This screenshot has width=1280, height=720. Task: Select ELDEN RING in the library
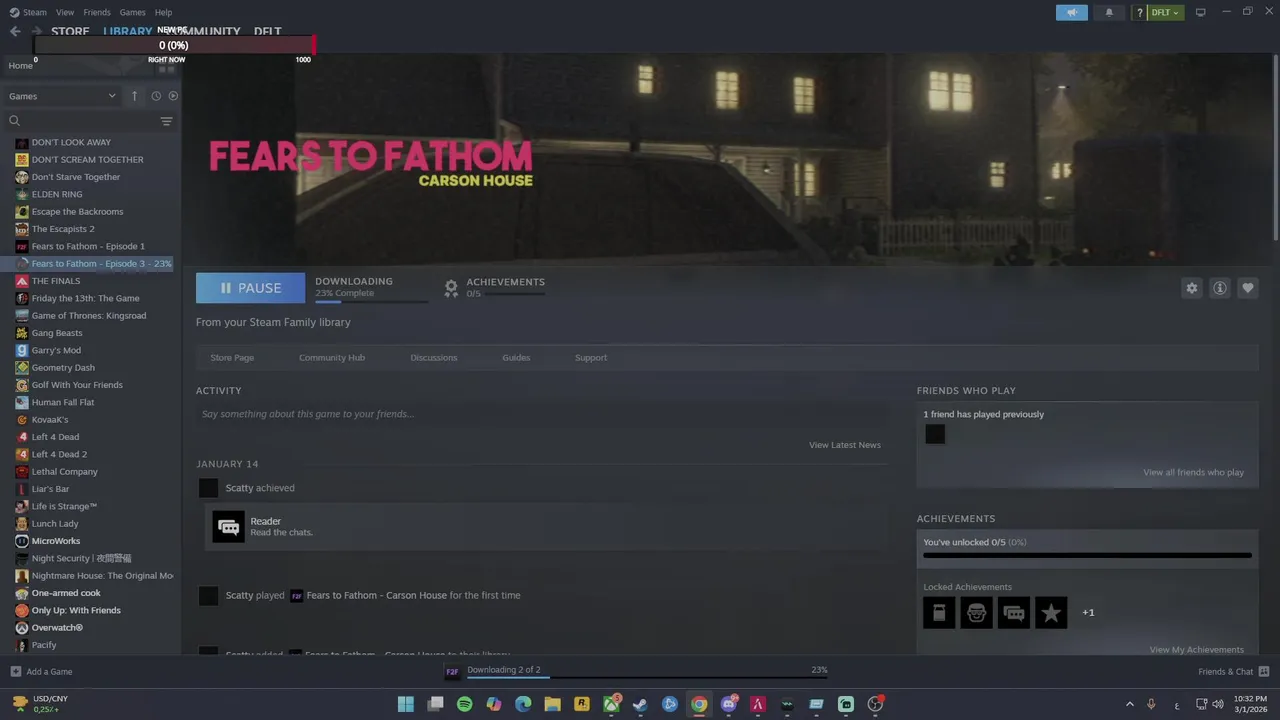click(57, 194)
